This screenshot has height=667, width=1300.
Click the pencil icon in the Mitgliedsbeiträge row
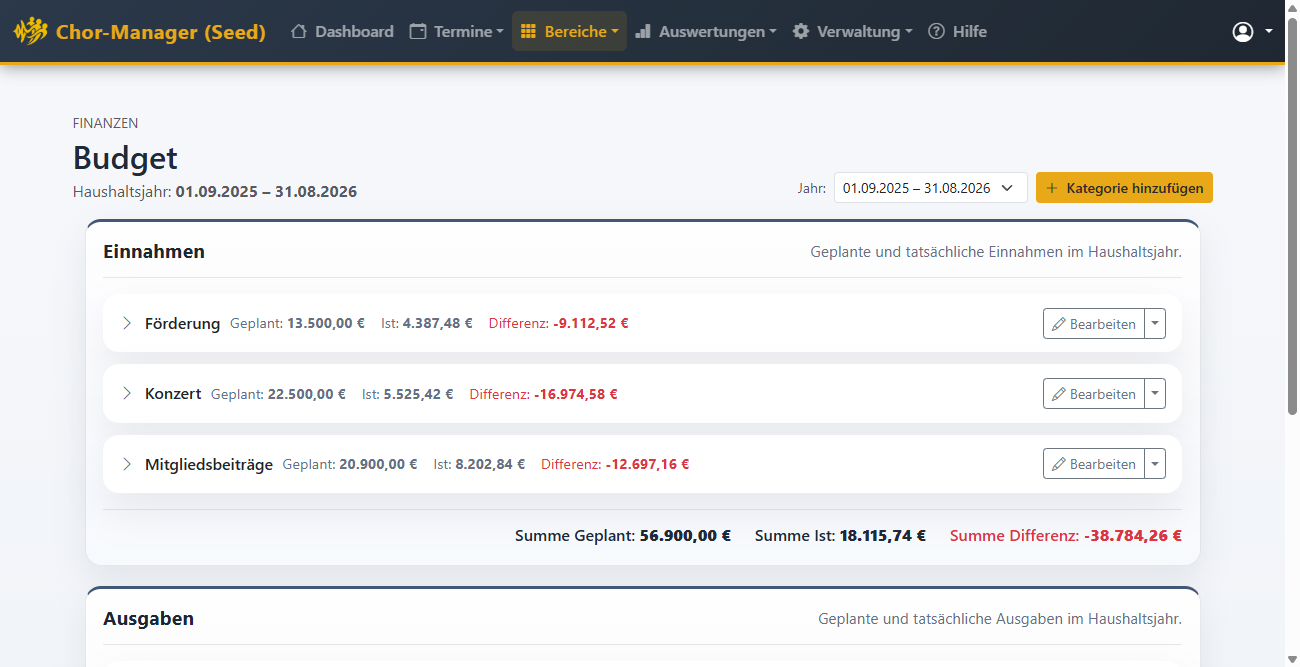[x=1059, y=464]
